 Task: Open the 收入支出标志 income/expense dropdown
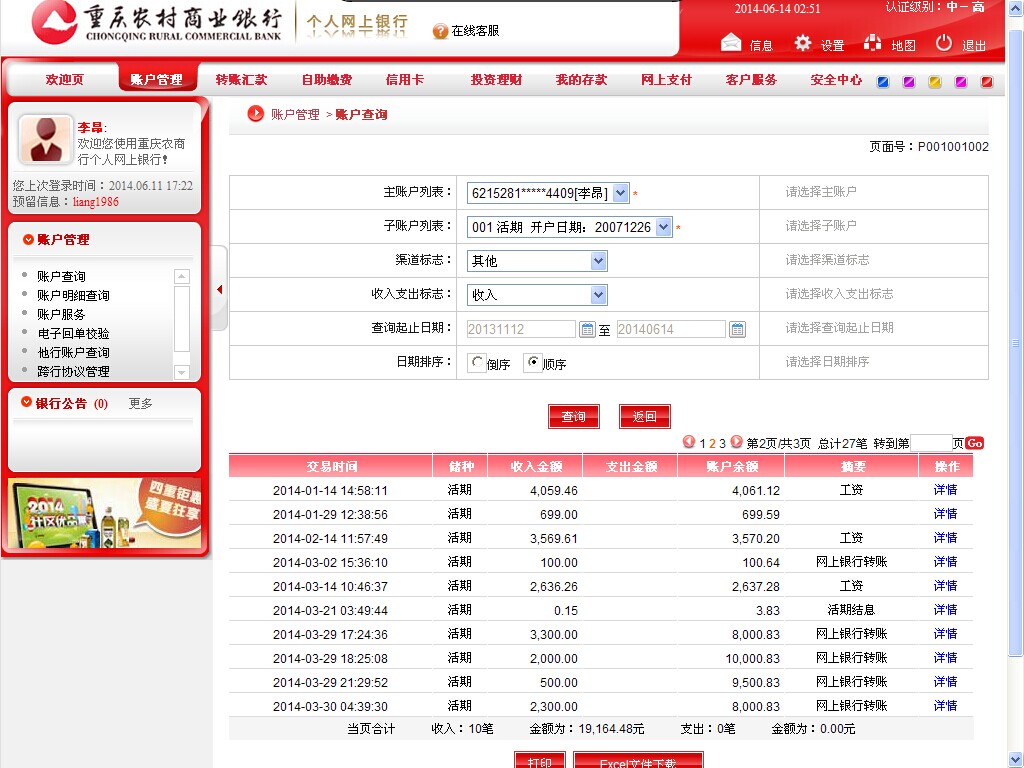(598, 295)
